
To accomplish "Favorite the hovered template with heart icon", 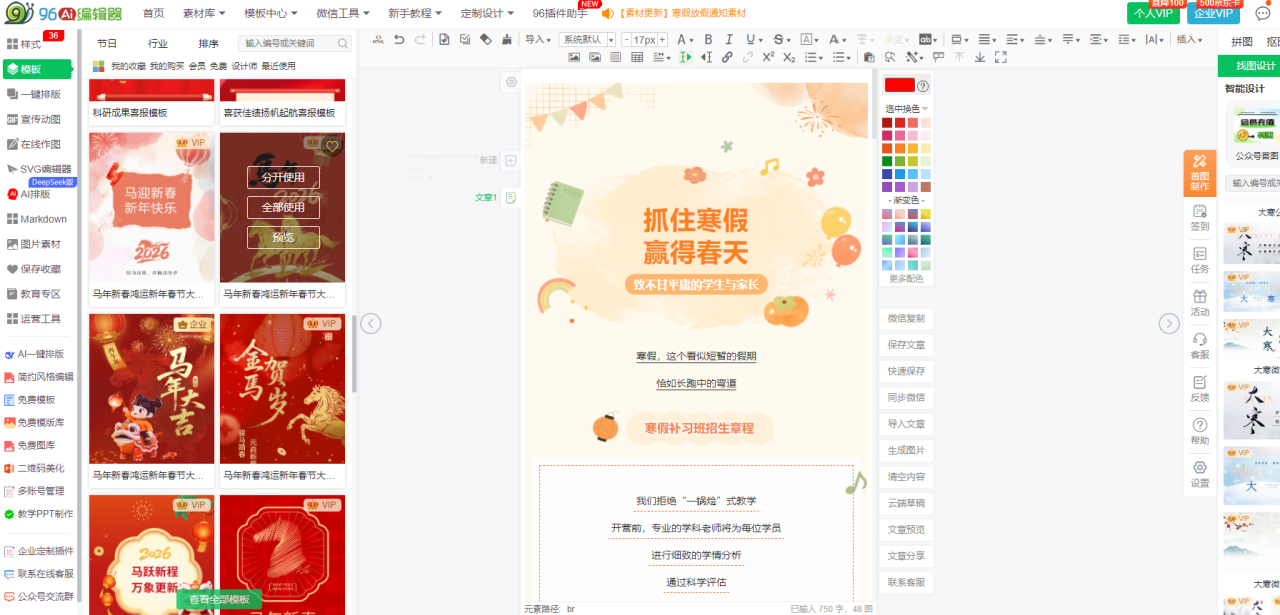I will coord(332,146).
